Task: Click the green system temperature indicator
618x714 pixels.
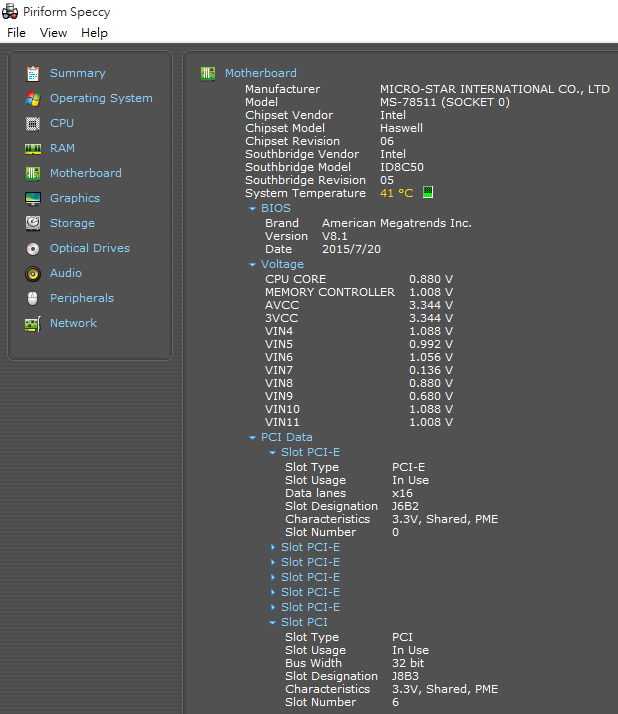Action: tap(428, 192)
